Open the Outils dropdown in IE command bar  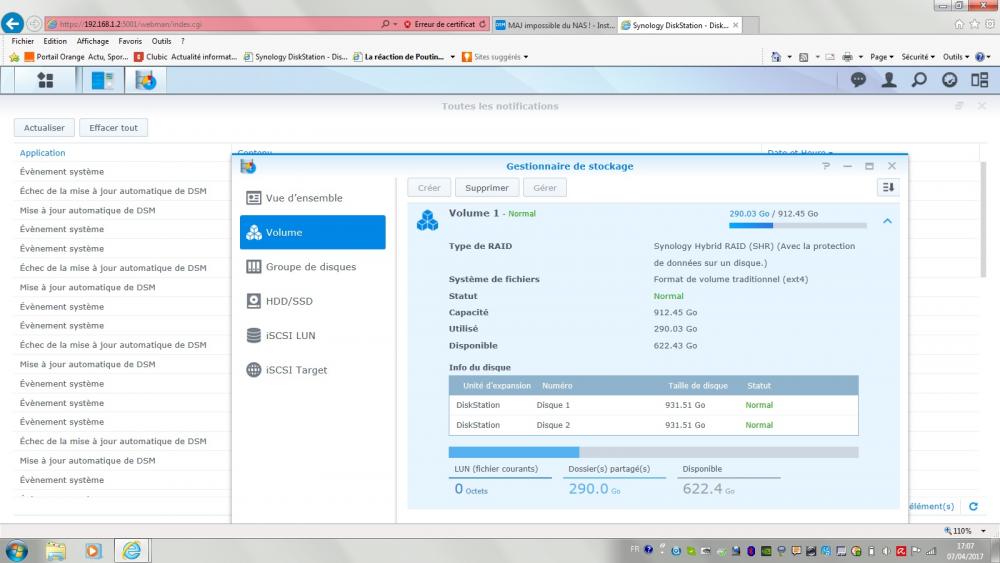pos(957,57)
